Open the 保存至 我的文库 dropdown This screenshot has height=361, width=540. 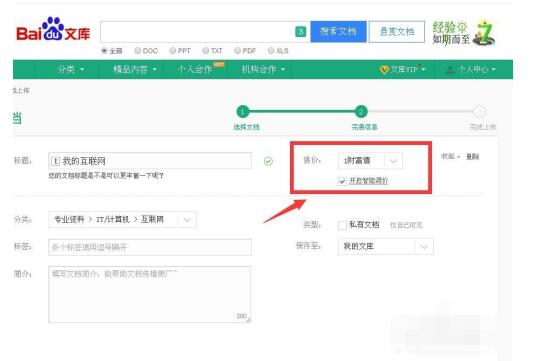coord(385,246)
